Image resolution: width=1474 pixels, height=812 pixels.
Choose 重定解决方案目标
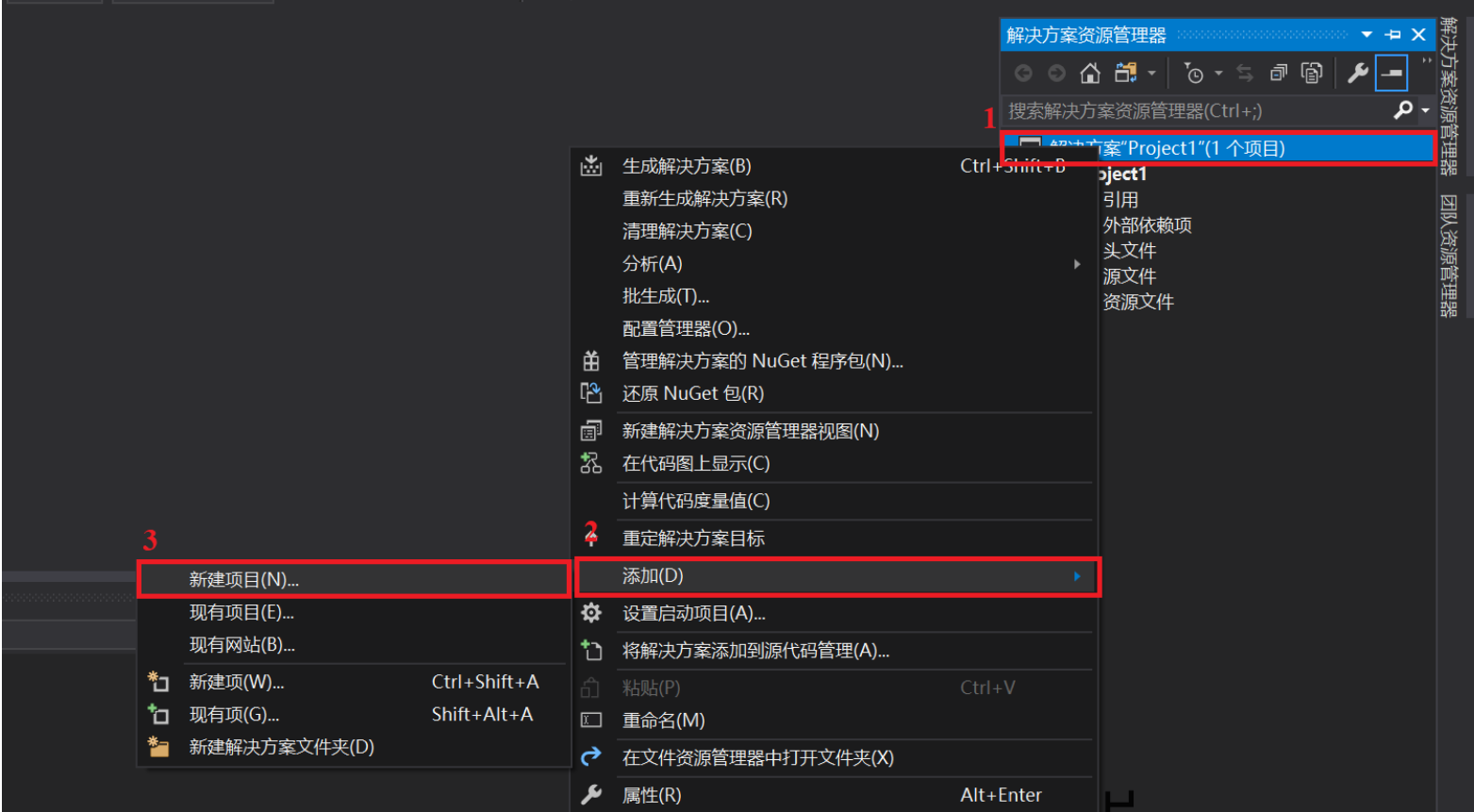pos(835,539)
